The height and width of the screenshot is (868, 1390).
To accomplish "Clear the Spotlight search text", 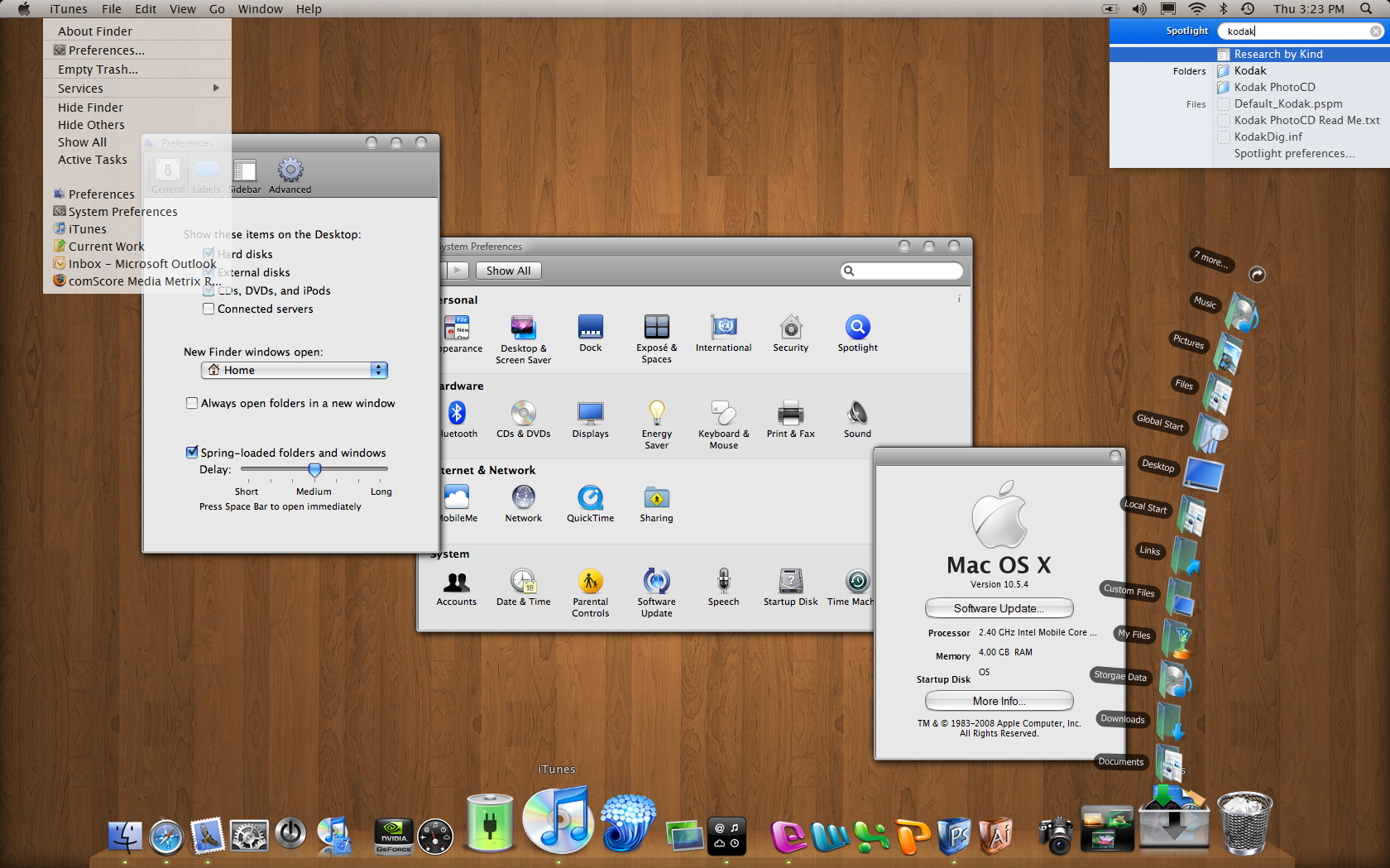I will 1376,31.
